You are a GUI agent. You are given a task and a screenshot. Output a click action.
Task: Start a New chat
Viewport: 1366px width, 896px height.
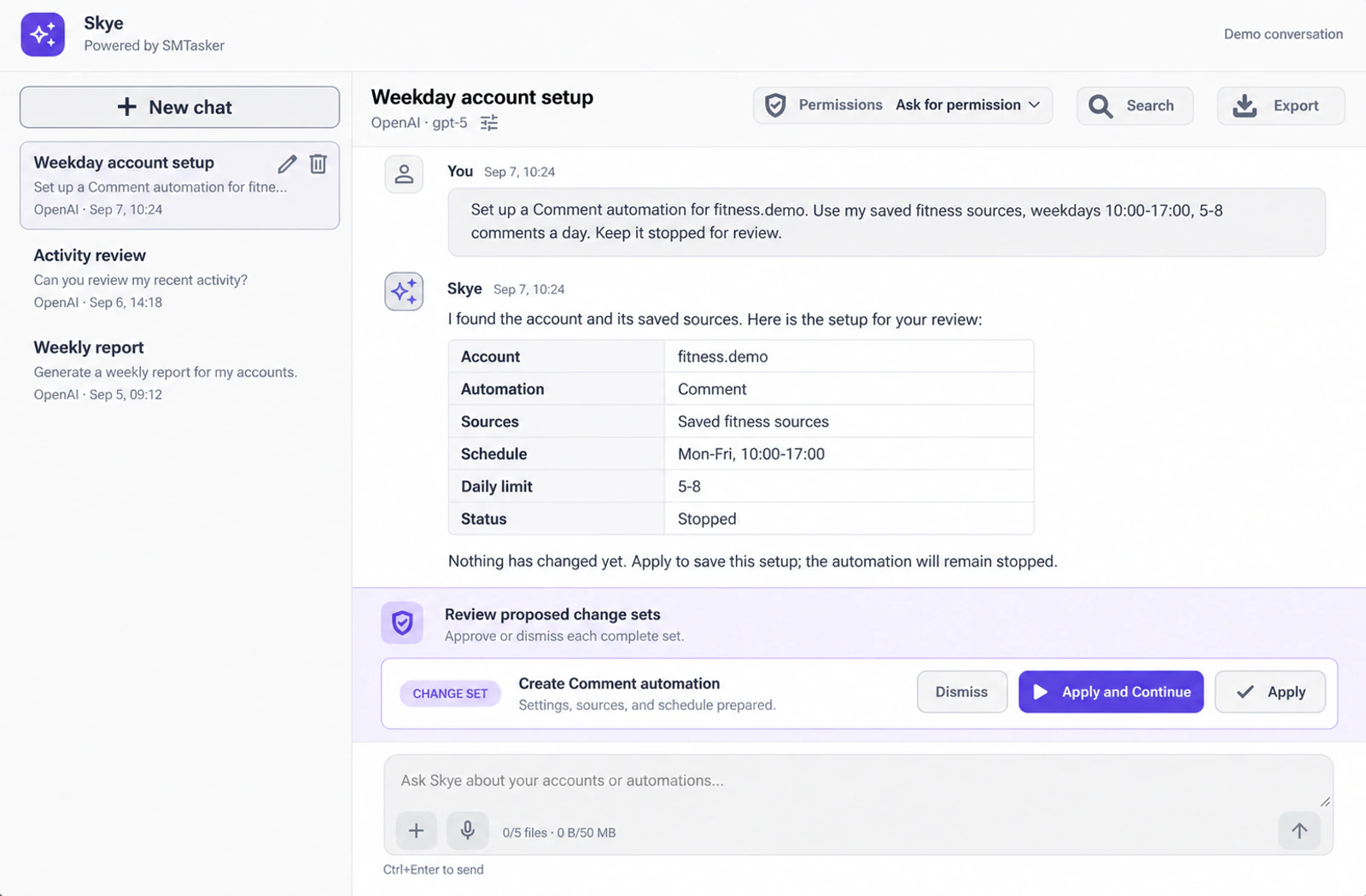tap(179, 107)
